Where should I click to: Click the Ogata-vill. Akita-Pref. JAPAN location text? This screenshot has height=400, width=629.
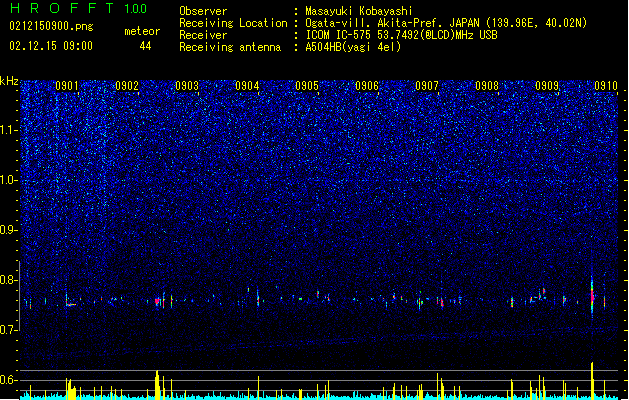[446, 23]
